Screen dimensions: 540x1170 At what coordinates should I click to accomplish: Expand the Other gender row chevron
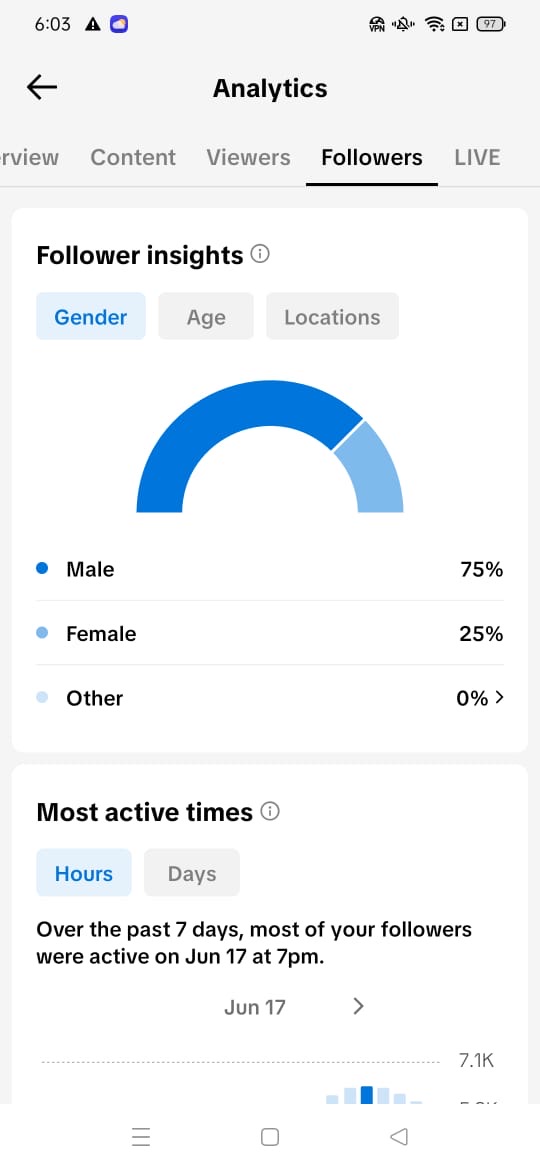tap(500, 698)
